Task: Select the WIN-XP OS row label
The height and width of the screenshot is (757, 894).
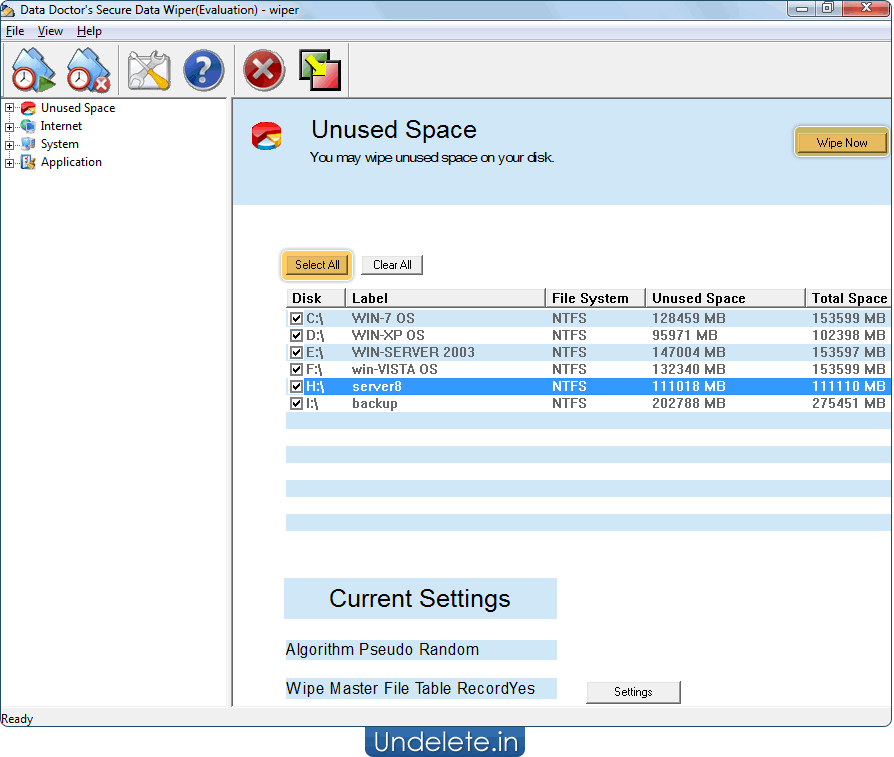Action: (388, 335)
